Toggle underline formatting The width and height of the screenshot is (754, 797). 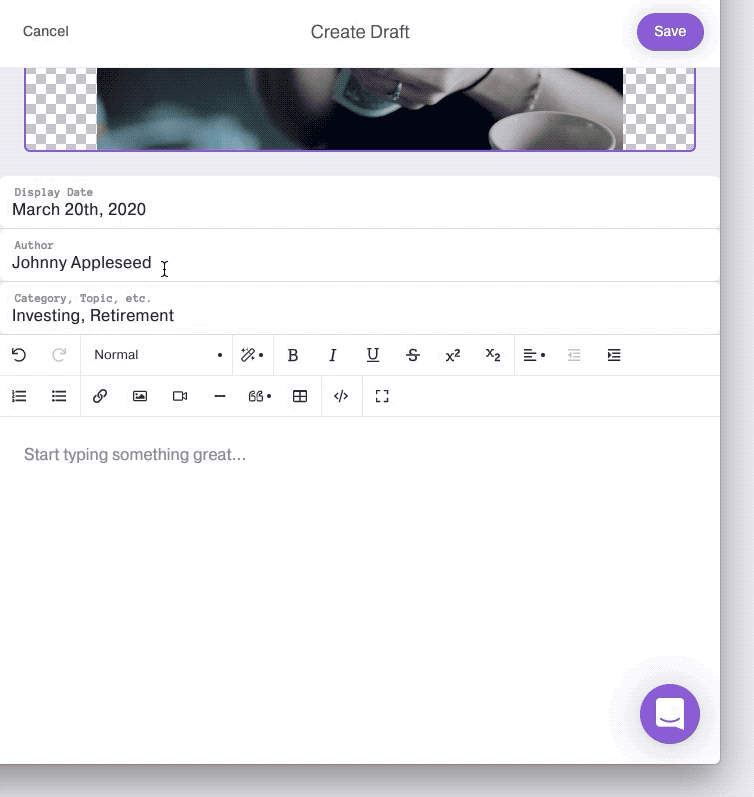coord(373,355)
